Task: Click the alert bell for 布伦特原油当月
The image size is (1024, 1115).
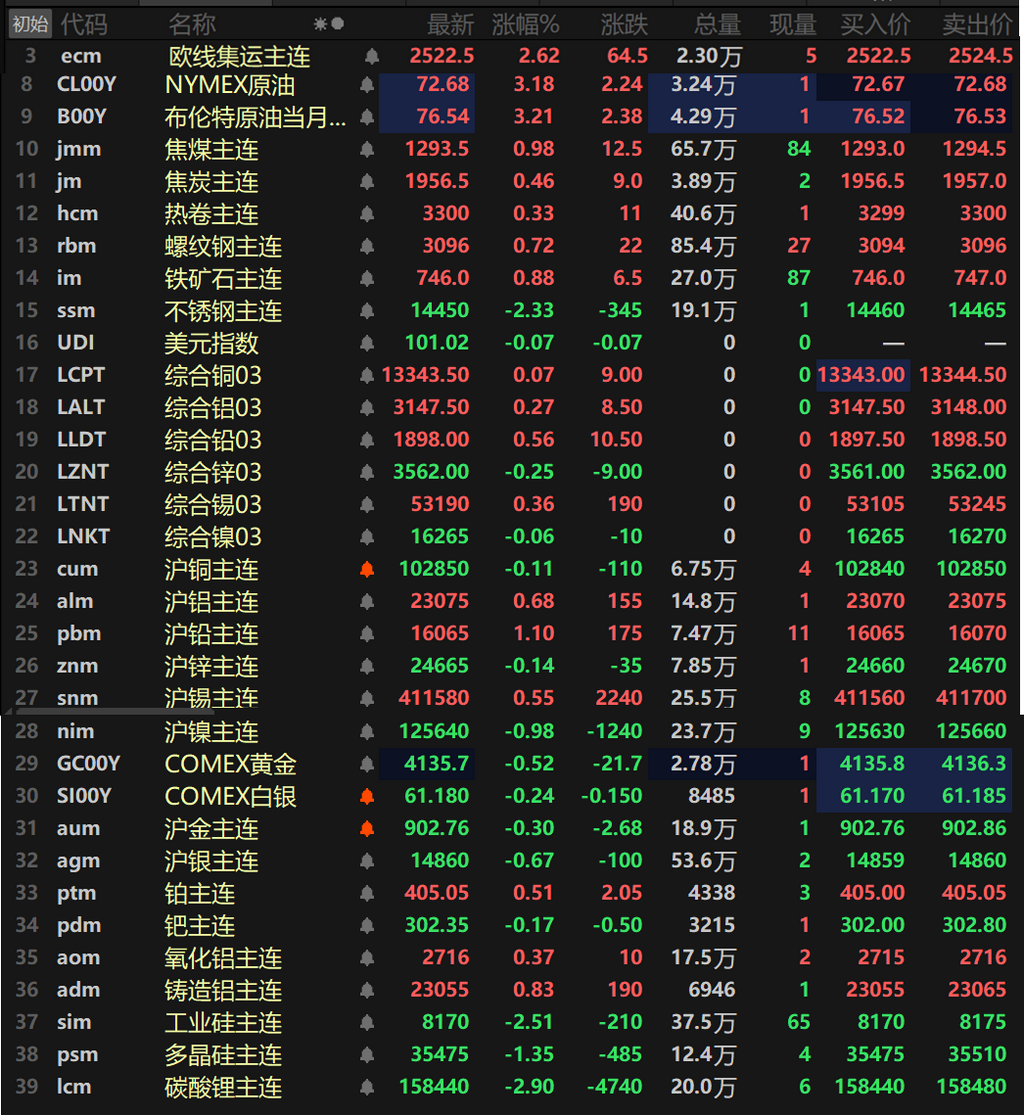Action: click(x=367, y=117)
